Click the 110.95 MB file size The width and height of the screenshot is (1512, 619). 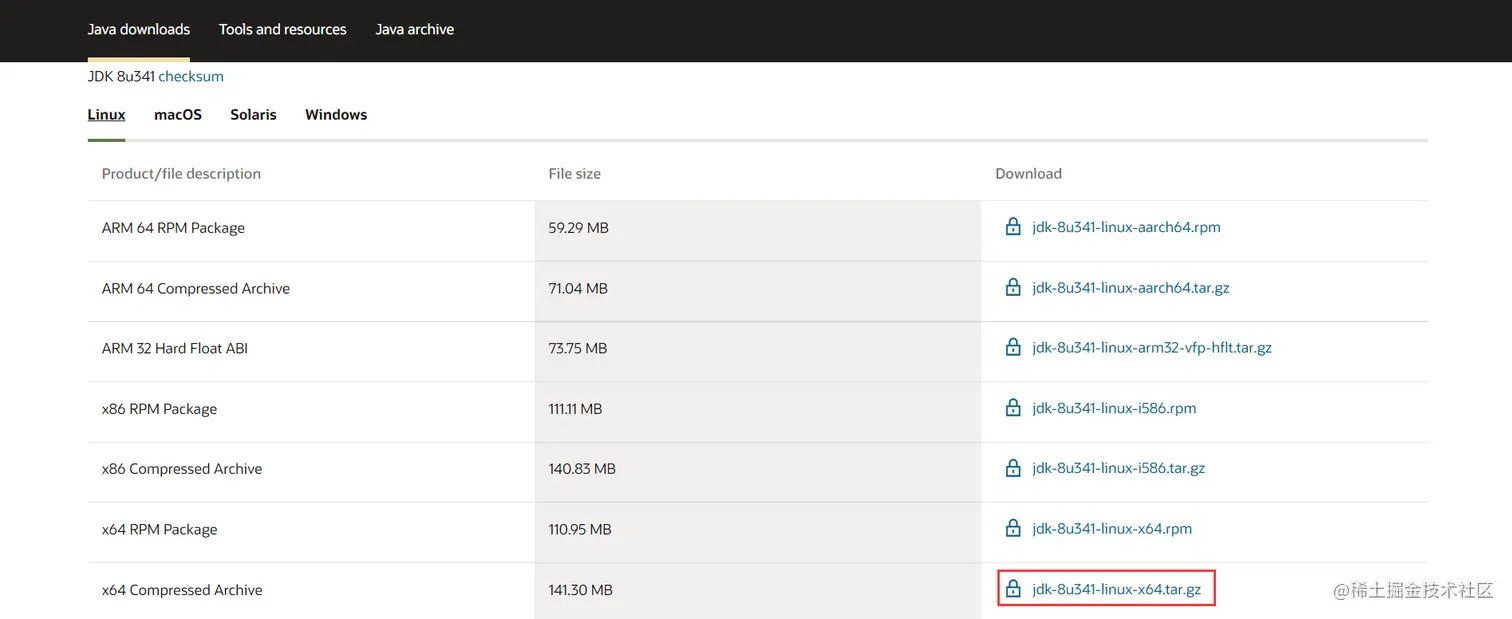pyautogui.click(x=580, y=529)
